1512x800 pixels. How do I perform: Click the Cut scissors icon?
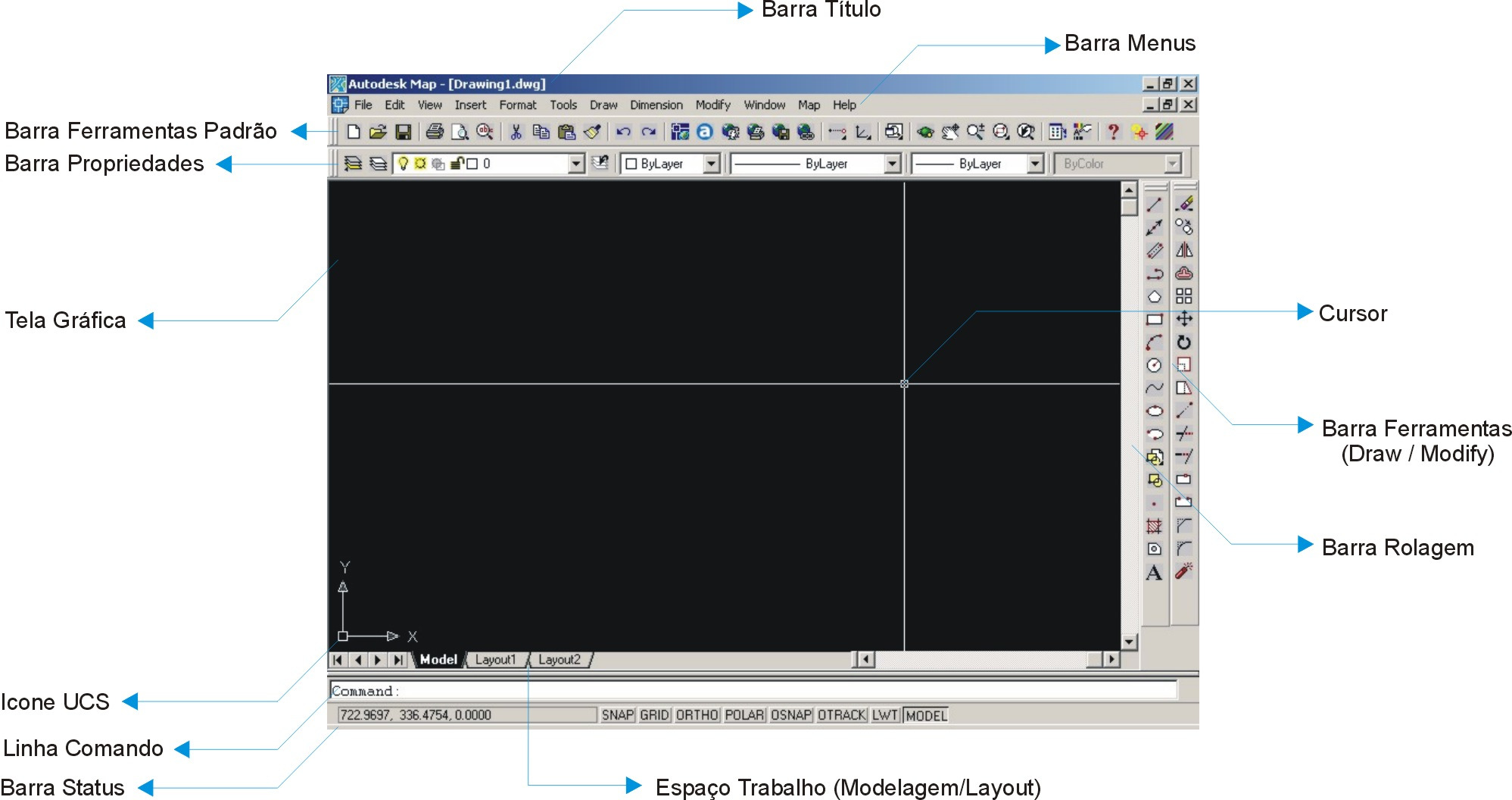pos(516,132)
